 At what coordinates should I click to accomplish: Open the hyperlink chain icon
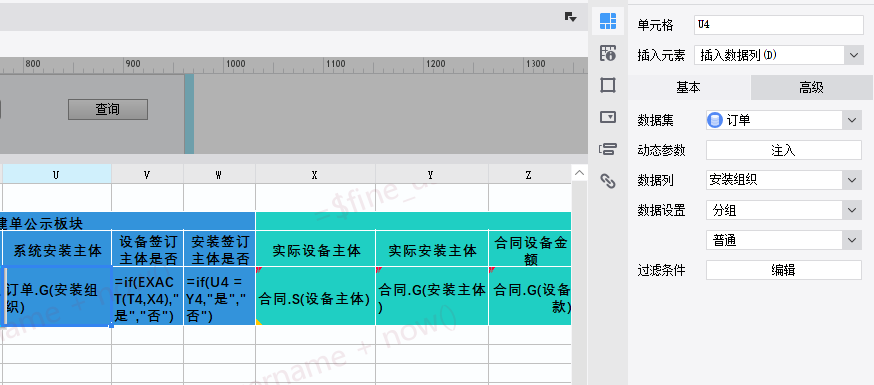608,181
